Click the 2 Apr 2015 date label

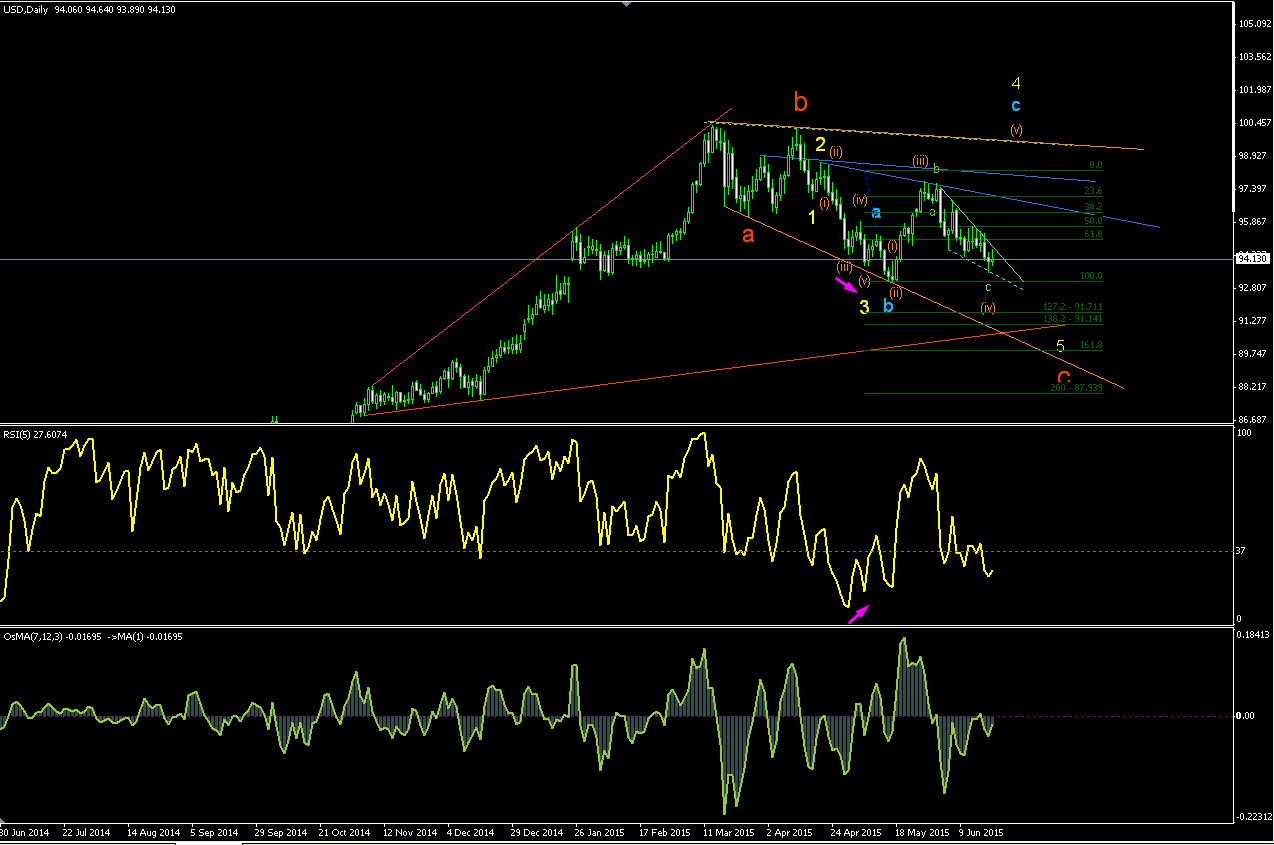point(791,832)
